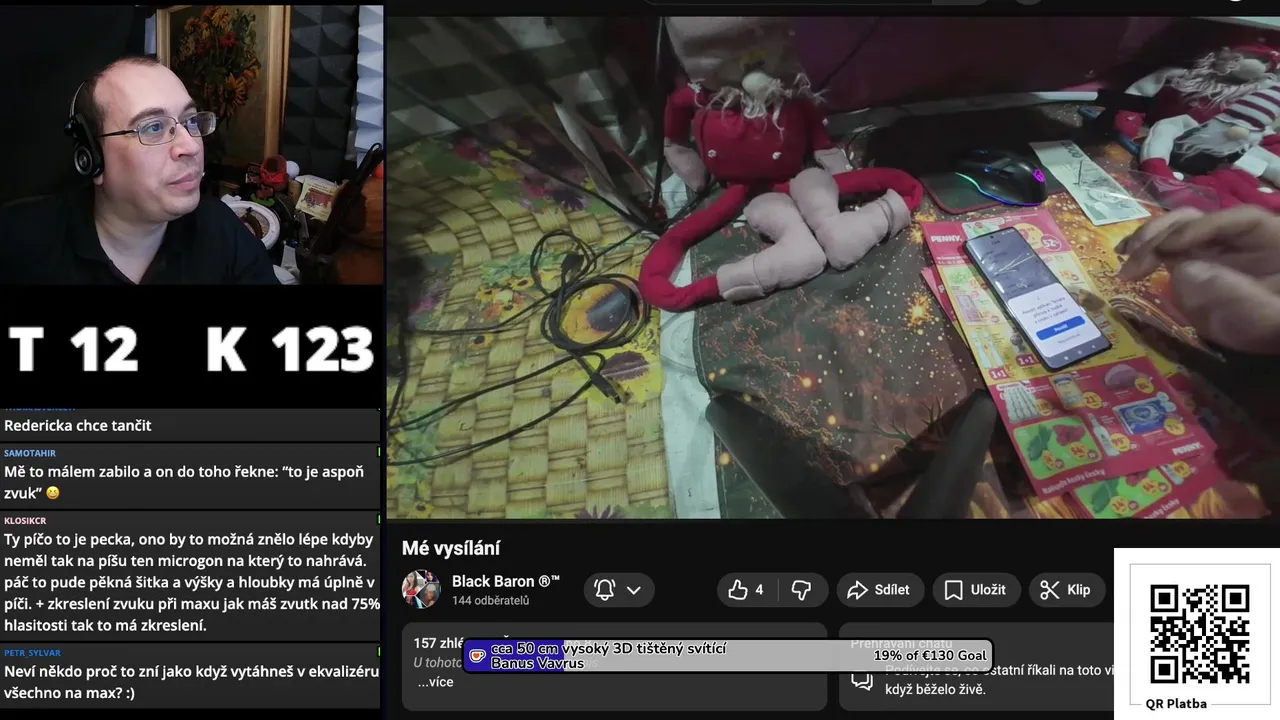
Task: Click the embedded YouTube video player
Action: pos(833,267)
